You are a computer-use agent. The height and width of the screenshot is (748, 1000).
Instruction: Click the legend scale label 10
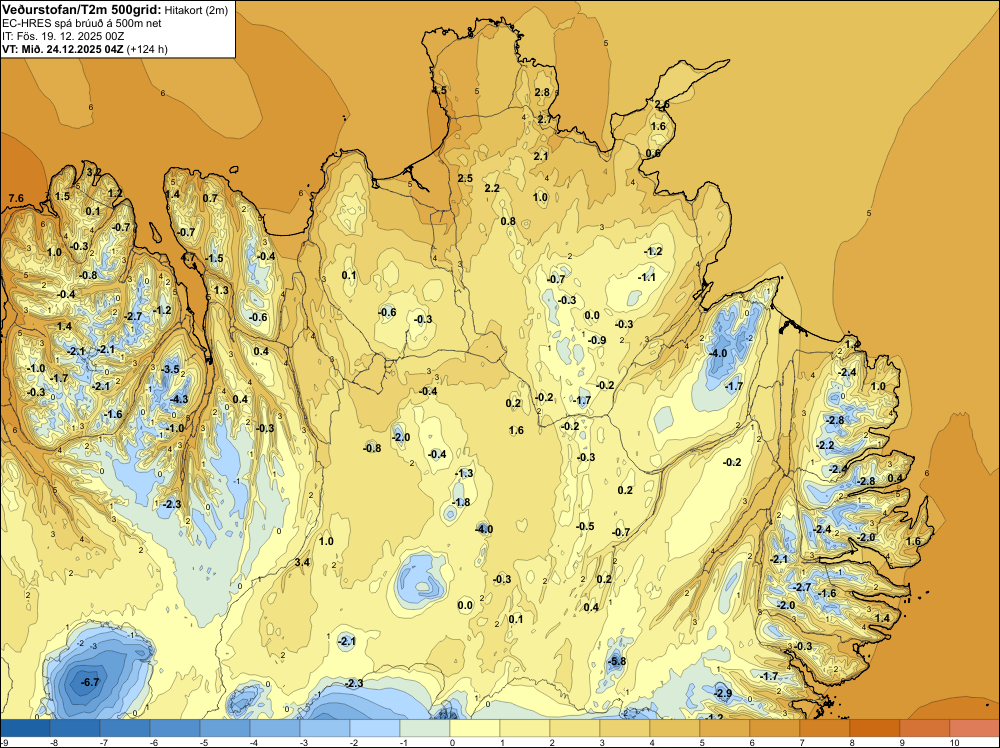[x=955, y=742]
